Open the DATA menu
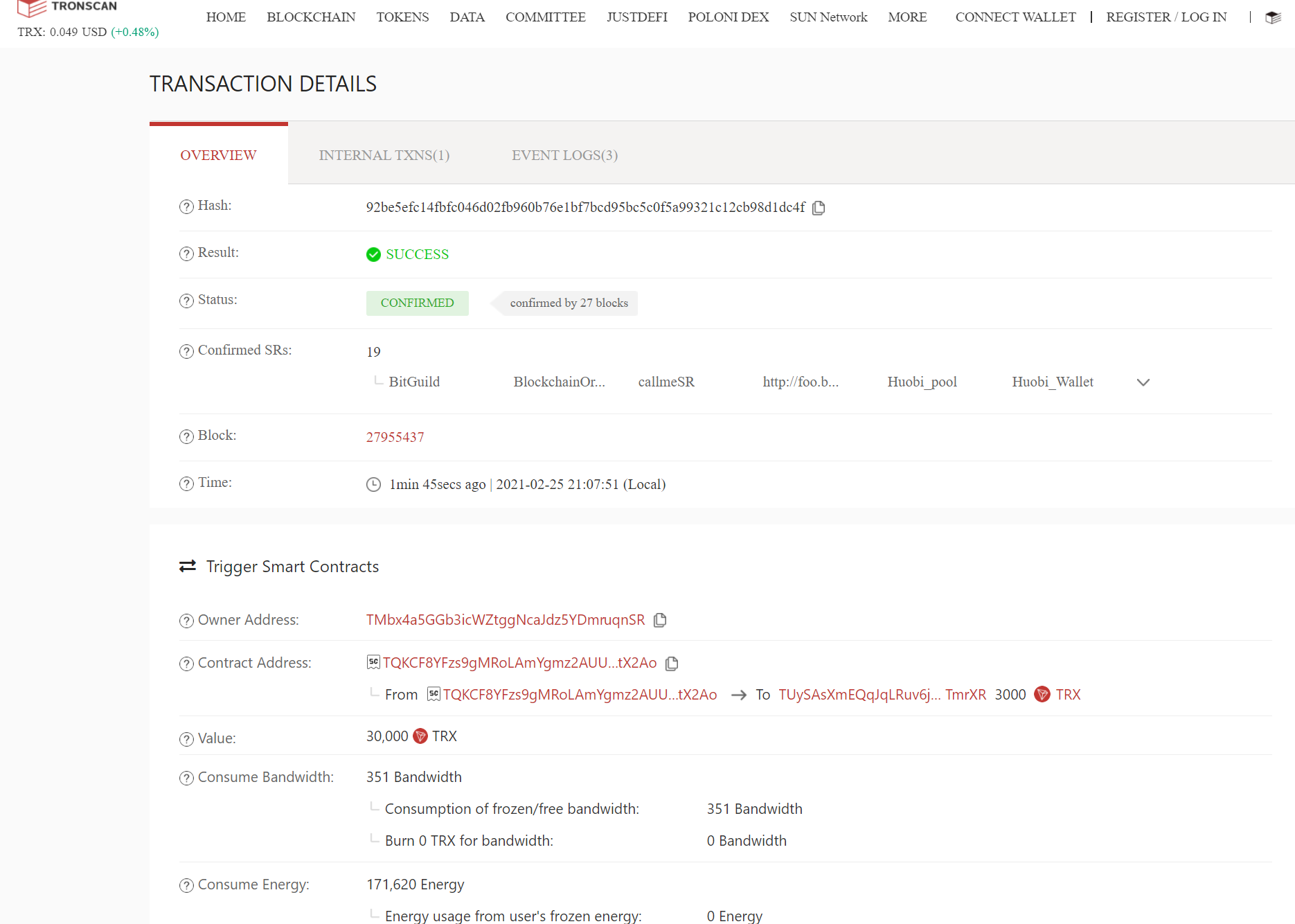Viewport: 1295px width, 924px height. pyautogui.click(x=467, y=17)
